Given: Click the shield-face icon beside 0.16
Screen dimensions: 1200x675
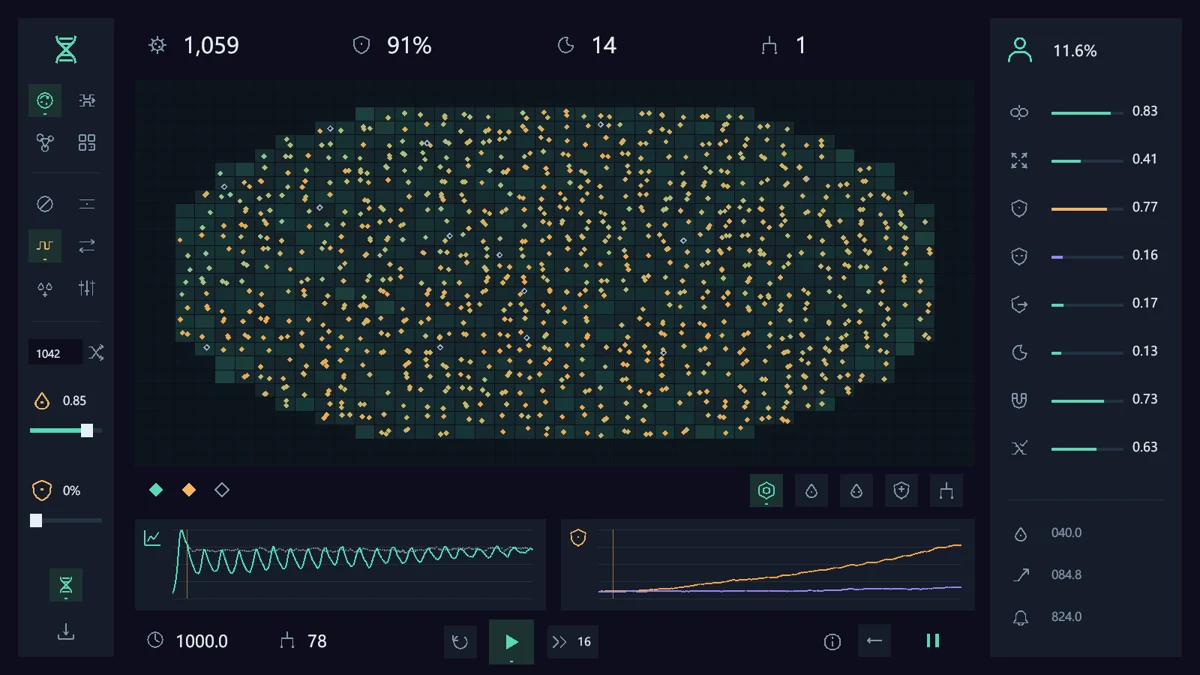Looking at the screenshot, I should (x=1019, y=256).
